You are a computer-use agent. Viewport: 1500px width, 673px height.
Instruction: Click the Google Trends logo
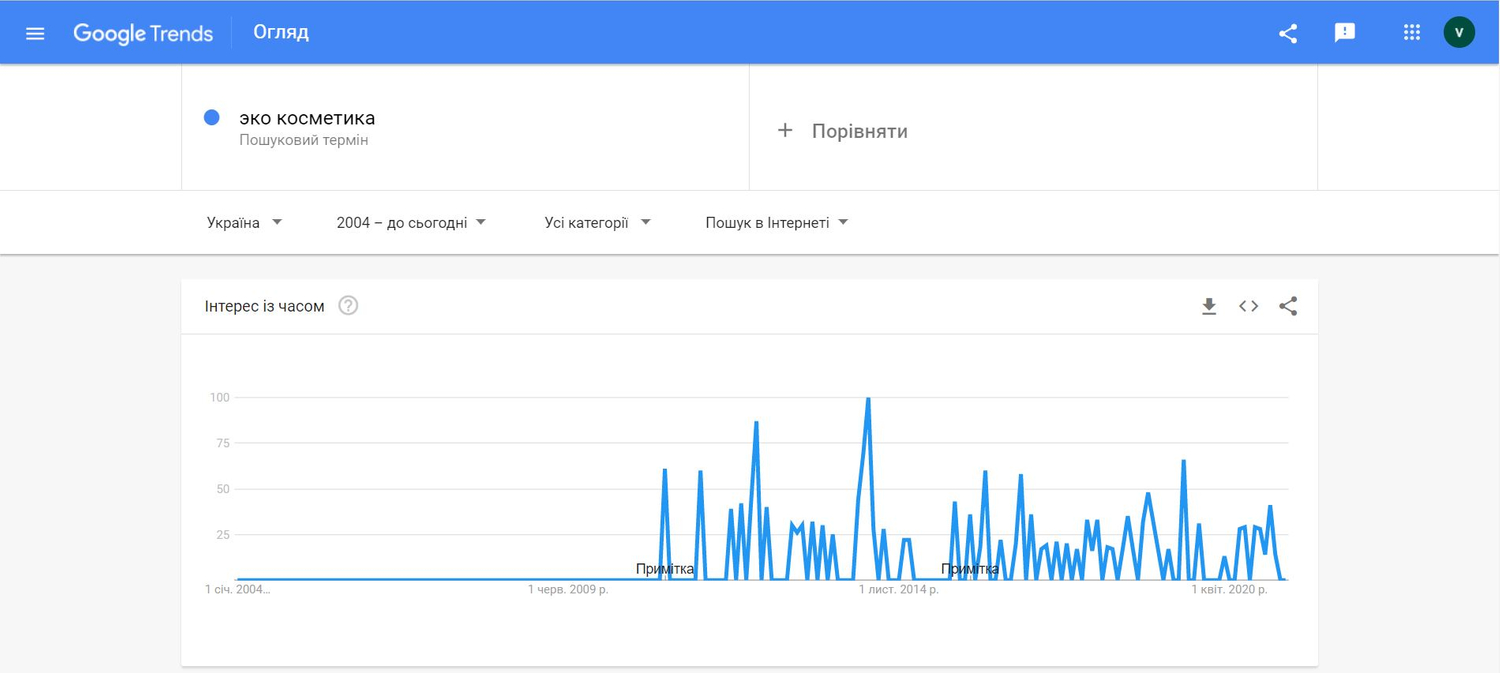(143, 33)
